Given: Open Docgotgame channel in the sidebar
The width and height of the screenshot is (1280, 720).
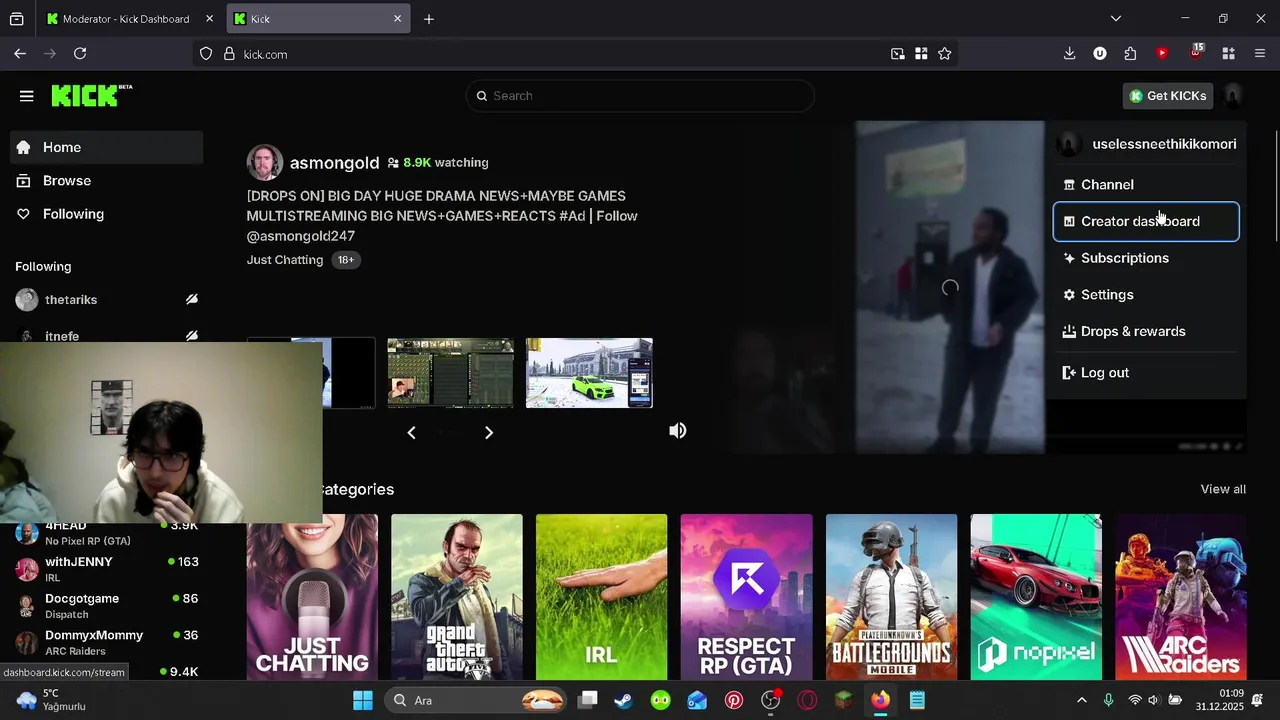Looking at the screenshot, I should tap(107, 606).
